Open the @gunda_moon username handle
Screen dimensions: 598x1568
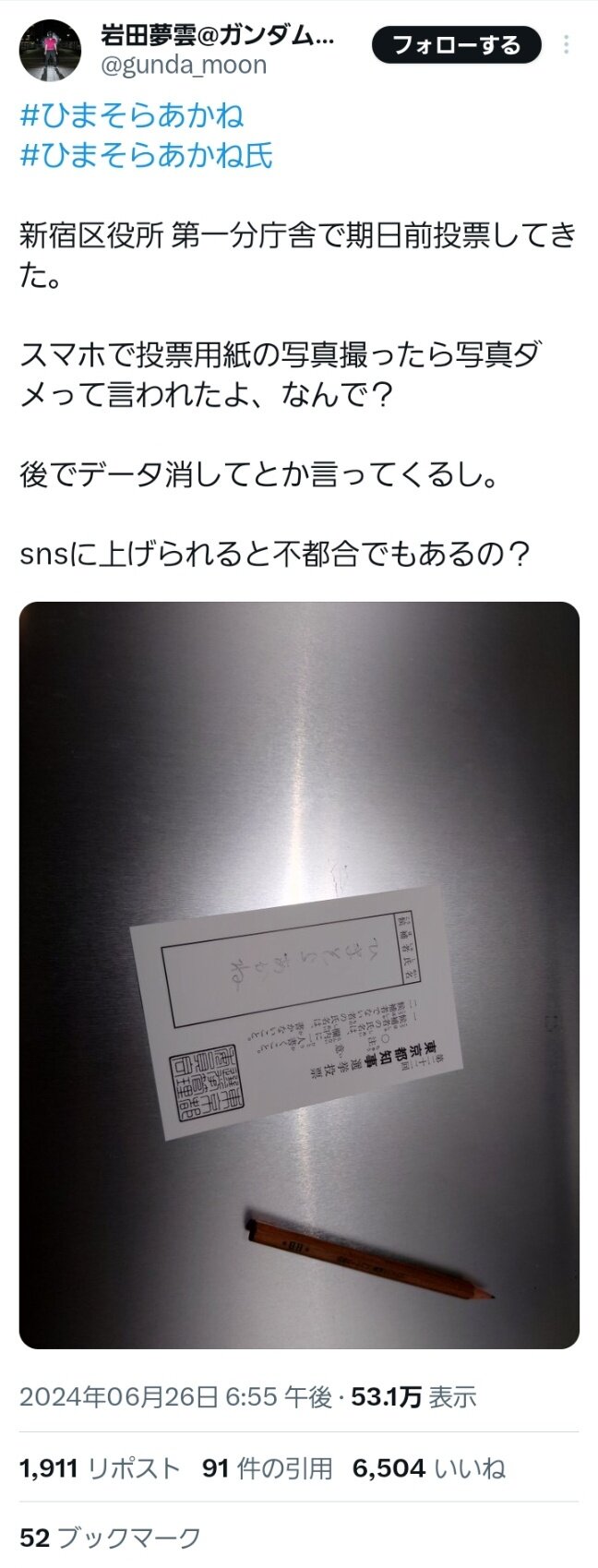coord(184,65)
